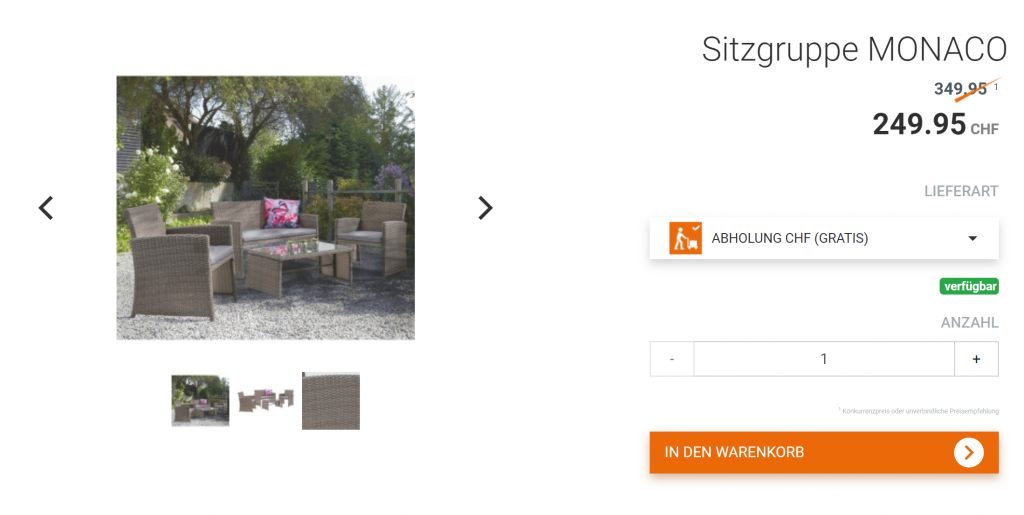The image size is (1024, 515).
Task: Select the first garden scene thumbnail
Action: click(200, 401)
